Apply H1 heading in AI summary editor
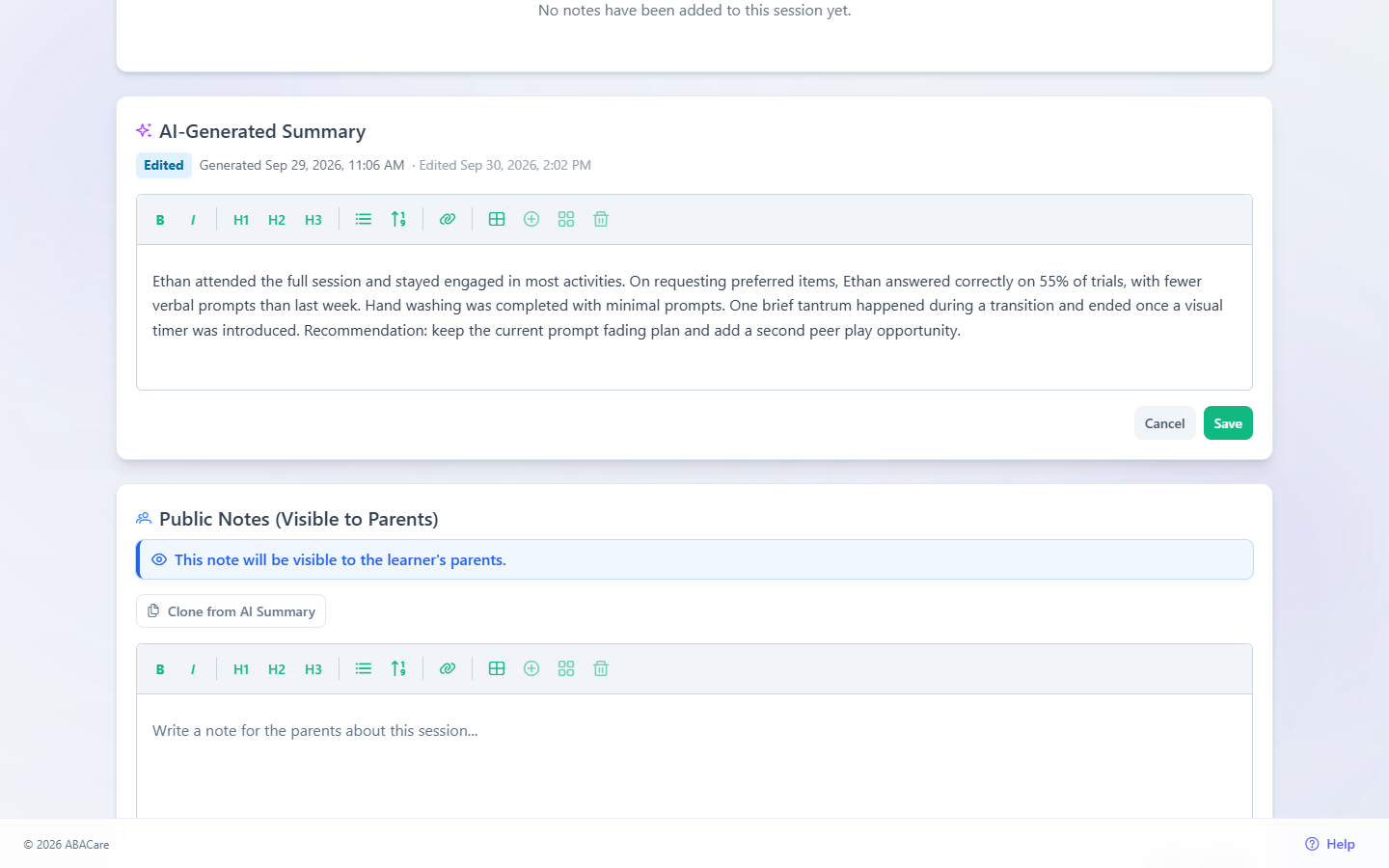The height and width of the screenshot is (868, 1389). click(241, 220)
